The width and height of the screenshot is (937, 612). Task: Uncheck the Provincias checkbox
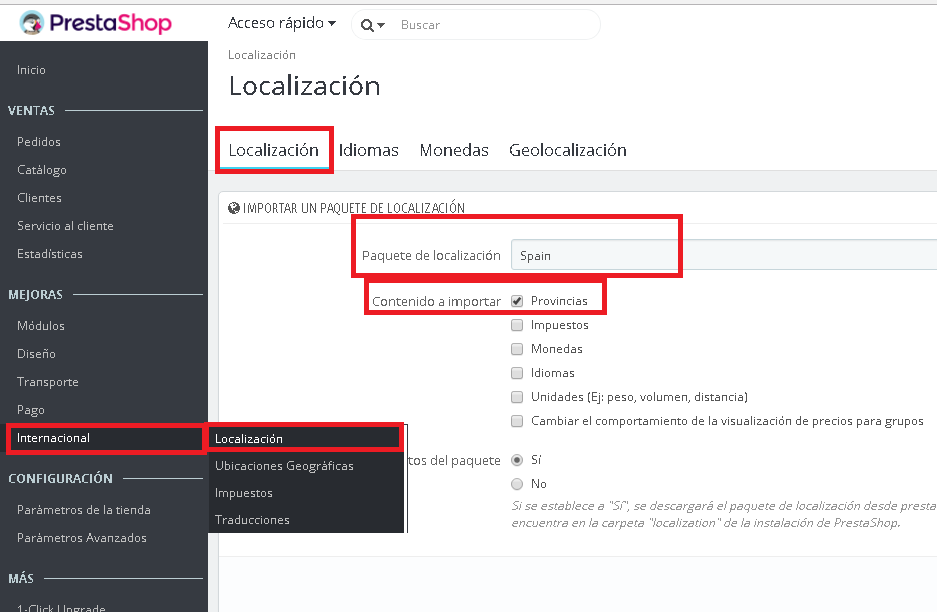click(517, 301)
